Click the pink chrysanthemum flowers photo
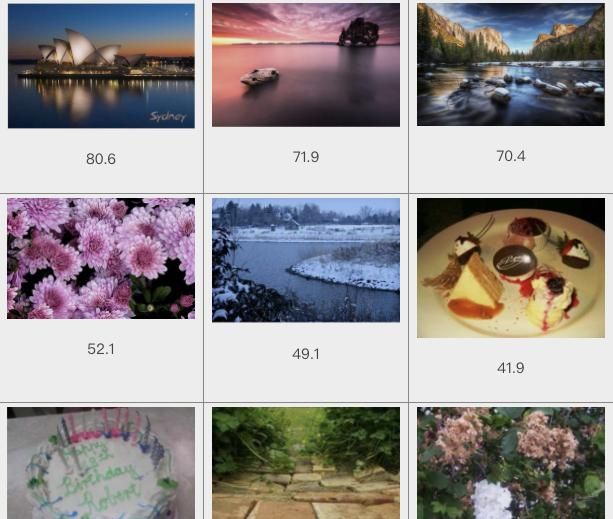Image resolution: width=613 pixels, height=519 pixels. pos(101,258)
